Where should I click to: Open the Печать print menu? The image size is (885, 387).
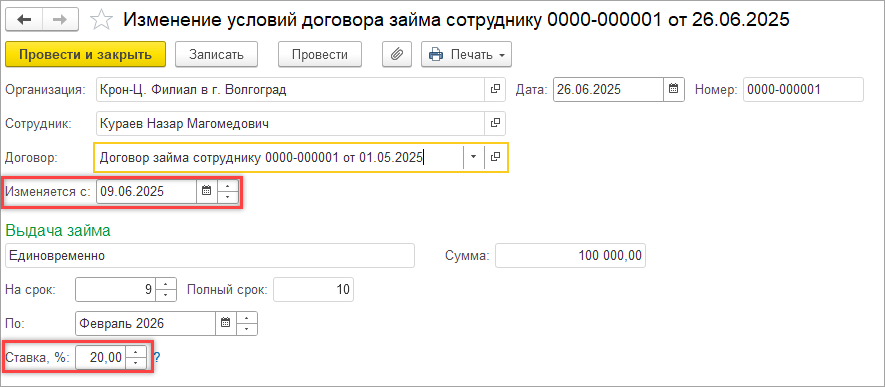click(x=466, y=55)
